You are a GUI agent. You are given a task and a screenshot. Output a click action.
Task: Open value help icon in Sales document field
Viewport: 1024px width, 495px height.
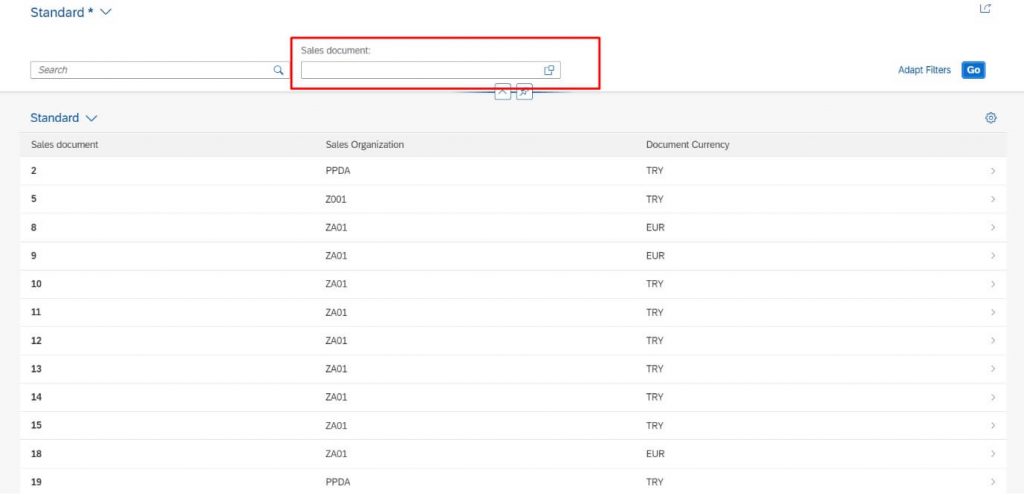549,70
